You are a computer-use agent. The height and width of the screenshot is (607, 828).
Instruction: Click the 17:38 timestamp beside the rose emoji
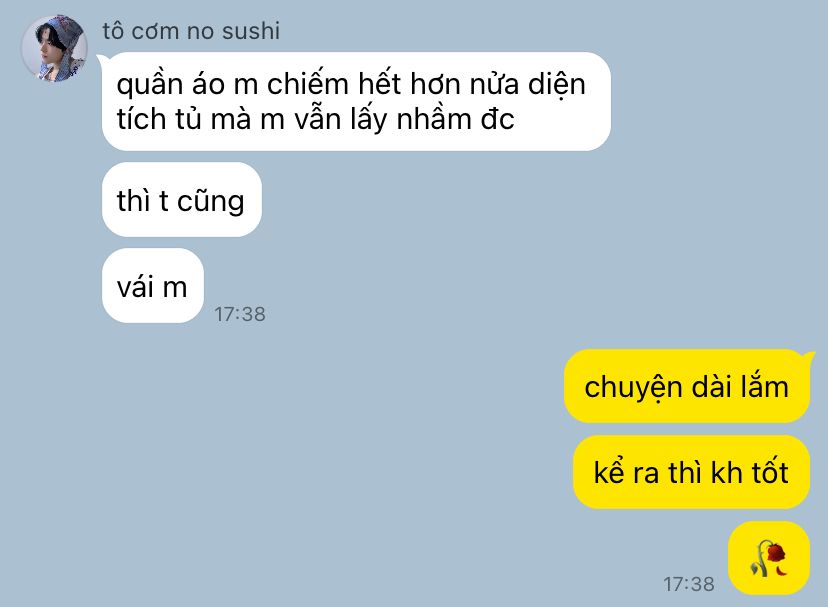click(689, 584)
